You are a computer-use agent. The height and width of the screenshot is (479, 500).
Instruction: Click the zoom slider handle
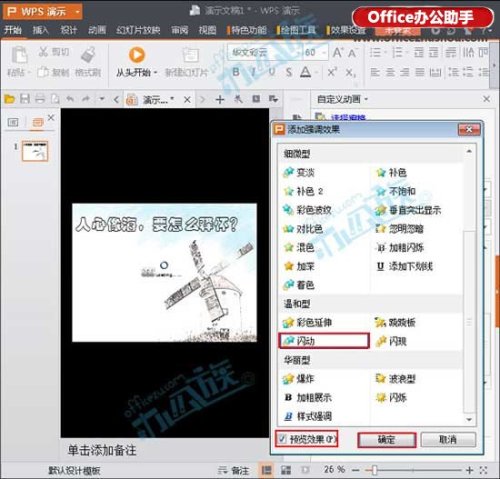(374, 470)
